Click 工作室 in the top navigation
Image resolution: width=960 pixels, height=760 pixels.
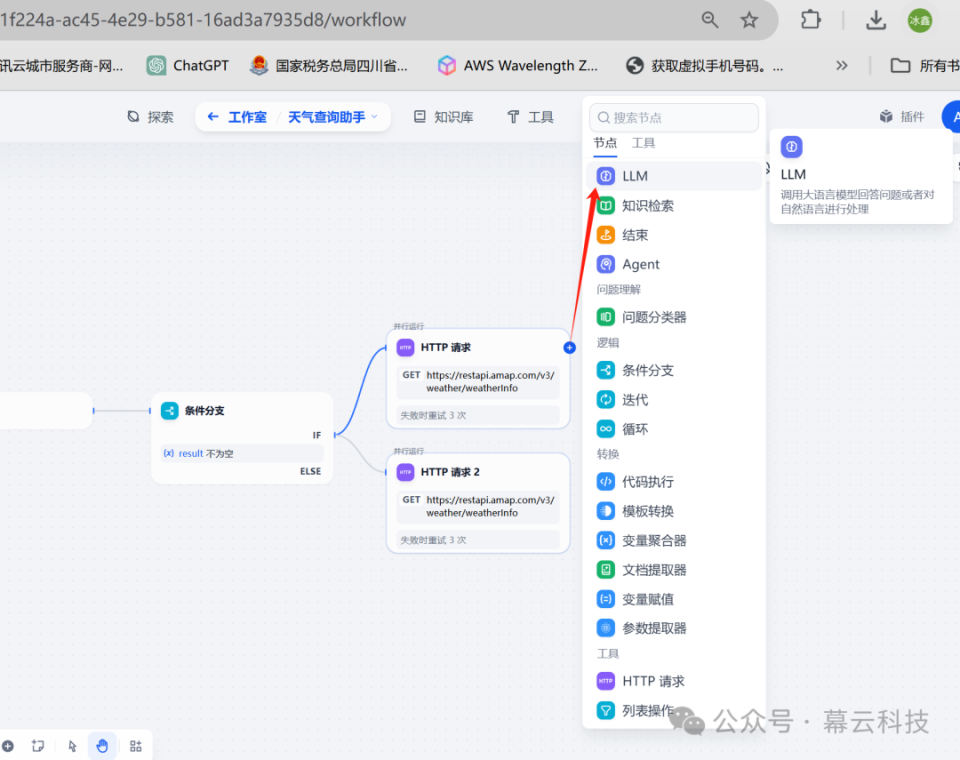point(251,116)
